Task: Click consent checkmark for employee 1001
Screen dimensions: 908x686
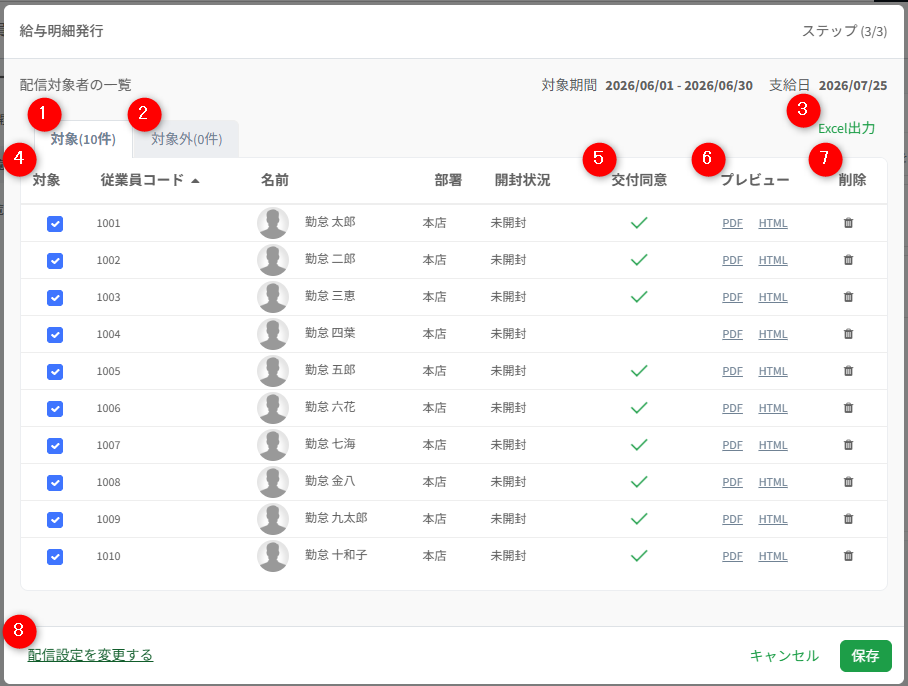Action: point(639,223)
